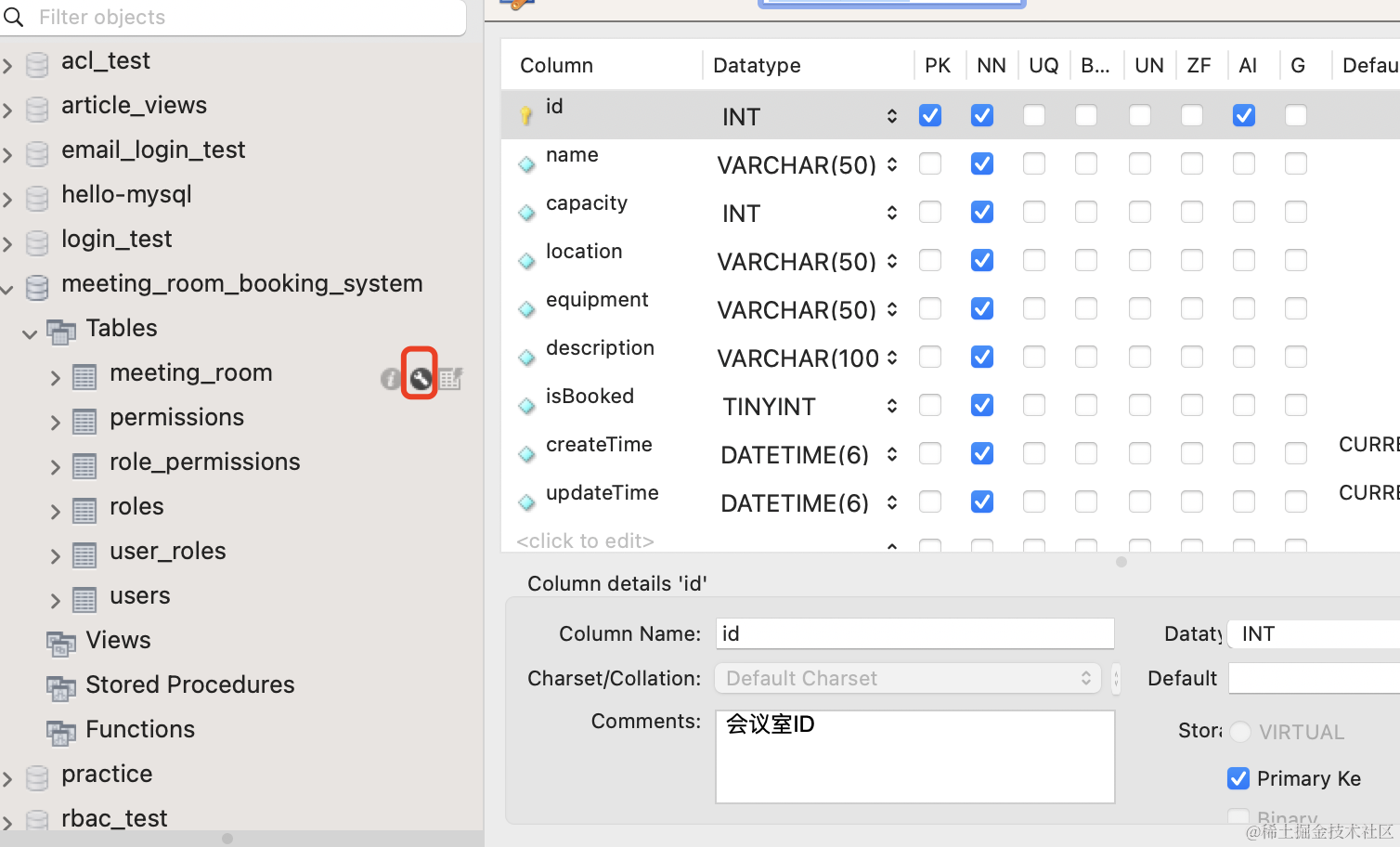Click the wrench icon beside meeting_room
Viewport: 1400px width, 847px height.
(x=420, y=377)
